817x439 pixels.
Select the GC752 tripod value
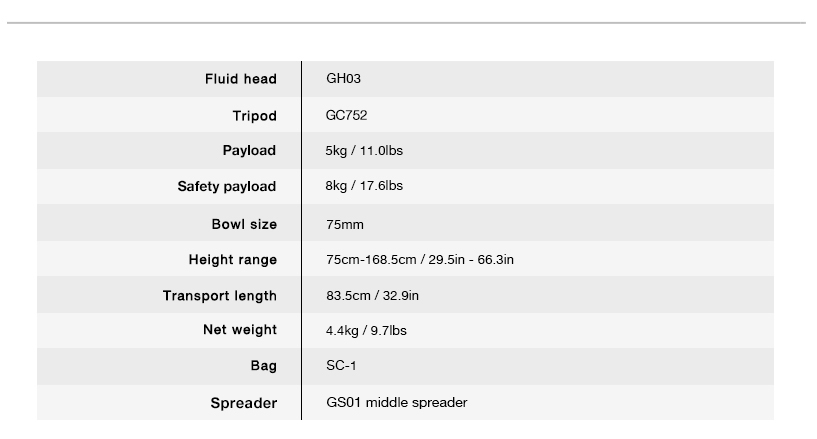[x=346, y=115]
